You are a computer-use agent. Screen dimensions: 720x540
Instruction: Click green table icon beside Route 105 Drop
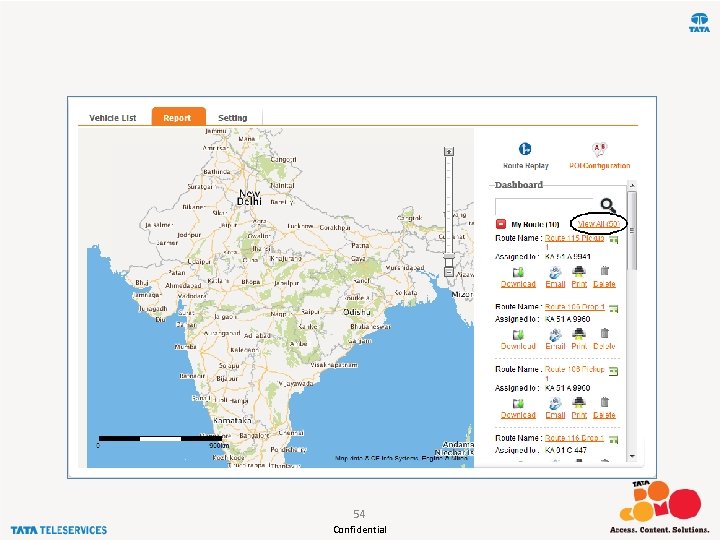(x=613, y=309)
